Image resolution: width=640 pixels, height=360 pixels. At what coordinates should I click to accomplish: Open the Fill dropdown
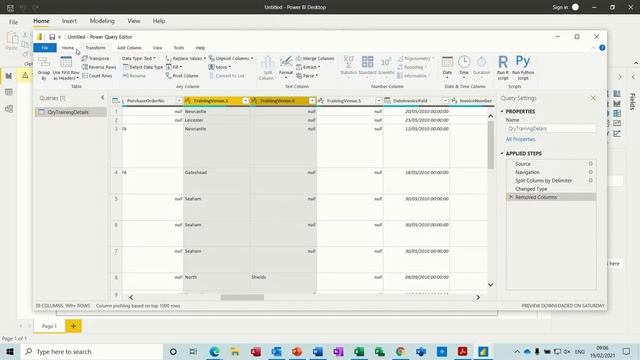point(174,67)
